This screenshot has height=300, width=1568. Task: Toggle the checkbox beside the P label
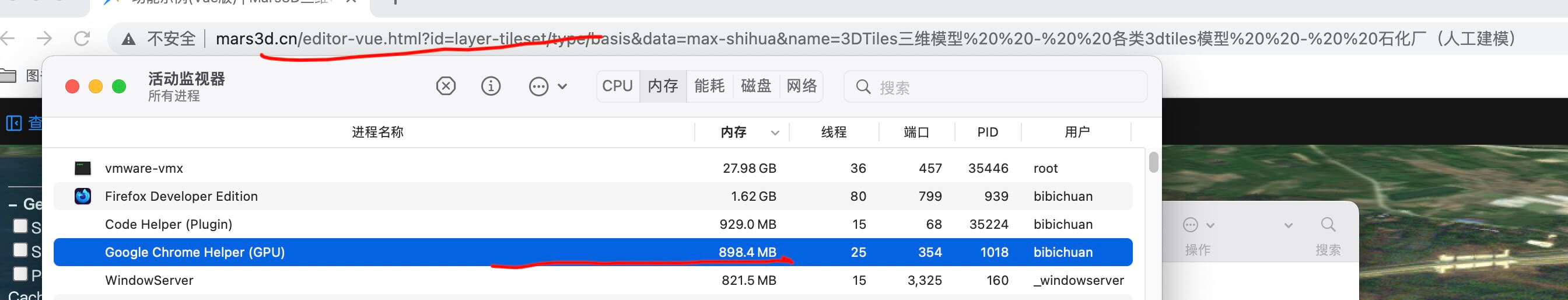tap(20, 274)
